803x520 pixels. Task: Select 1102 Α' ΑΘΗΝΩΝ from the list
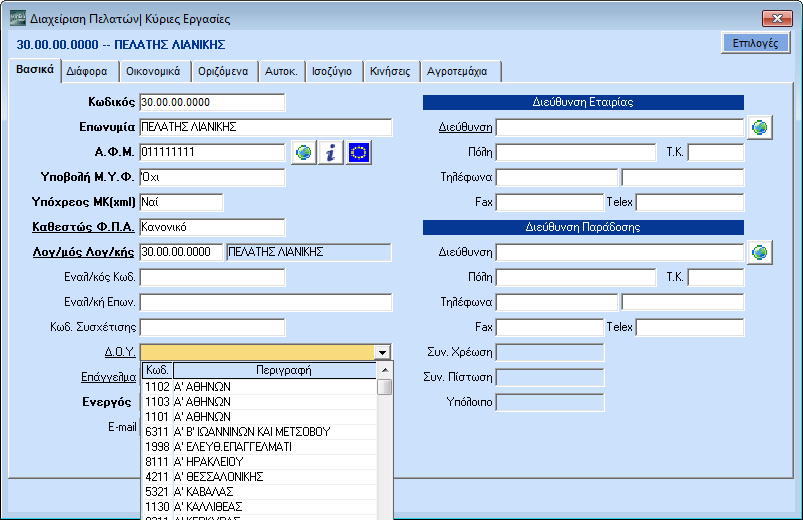coord(259,387)
